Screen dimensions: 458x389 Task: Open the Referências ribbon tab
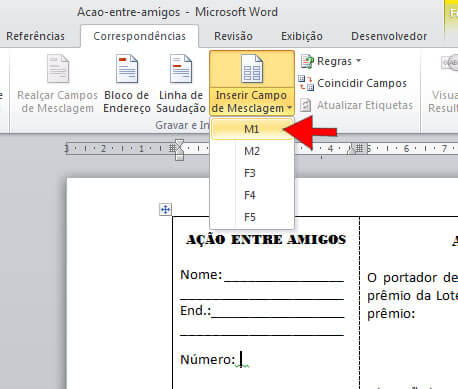tap(35, 36)
